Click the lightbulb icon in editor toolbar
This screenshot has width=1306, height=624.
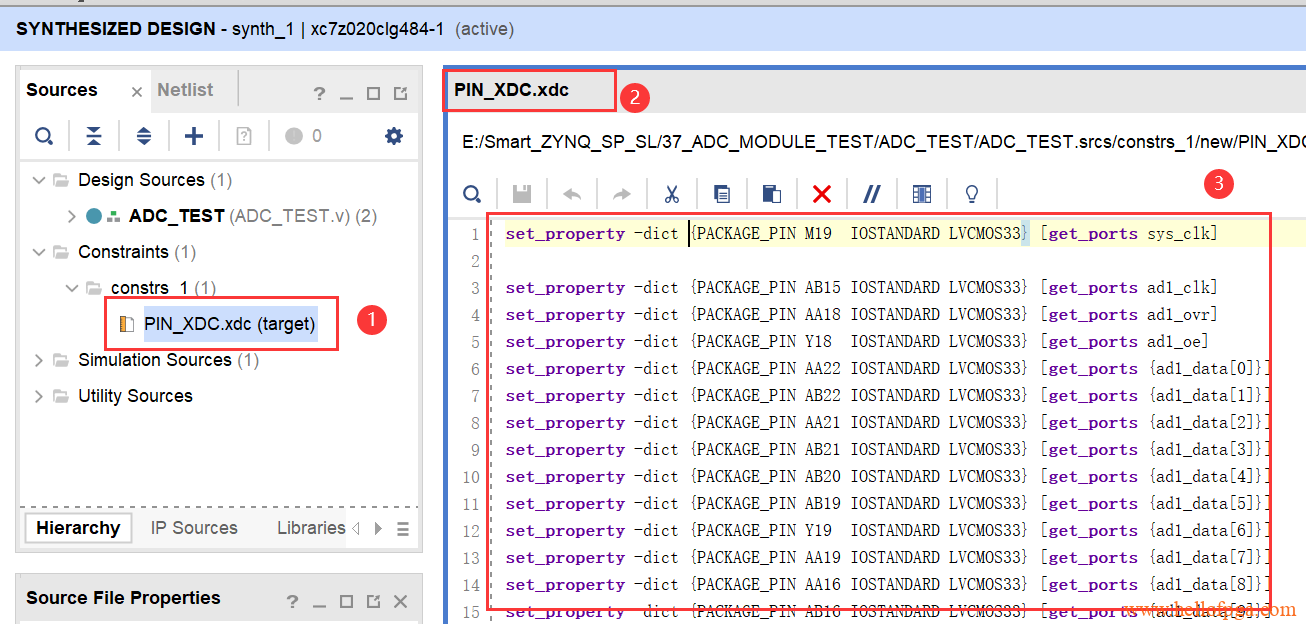970,194
